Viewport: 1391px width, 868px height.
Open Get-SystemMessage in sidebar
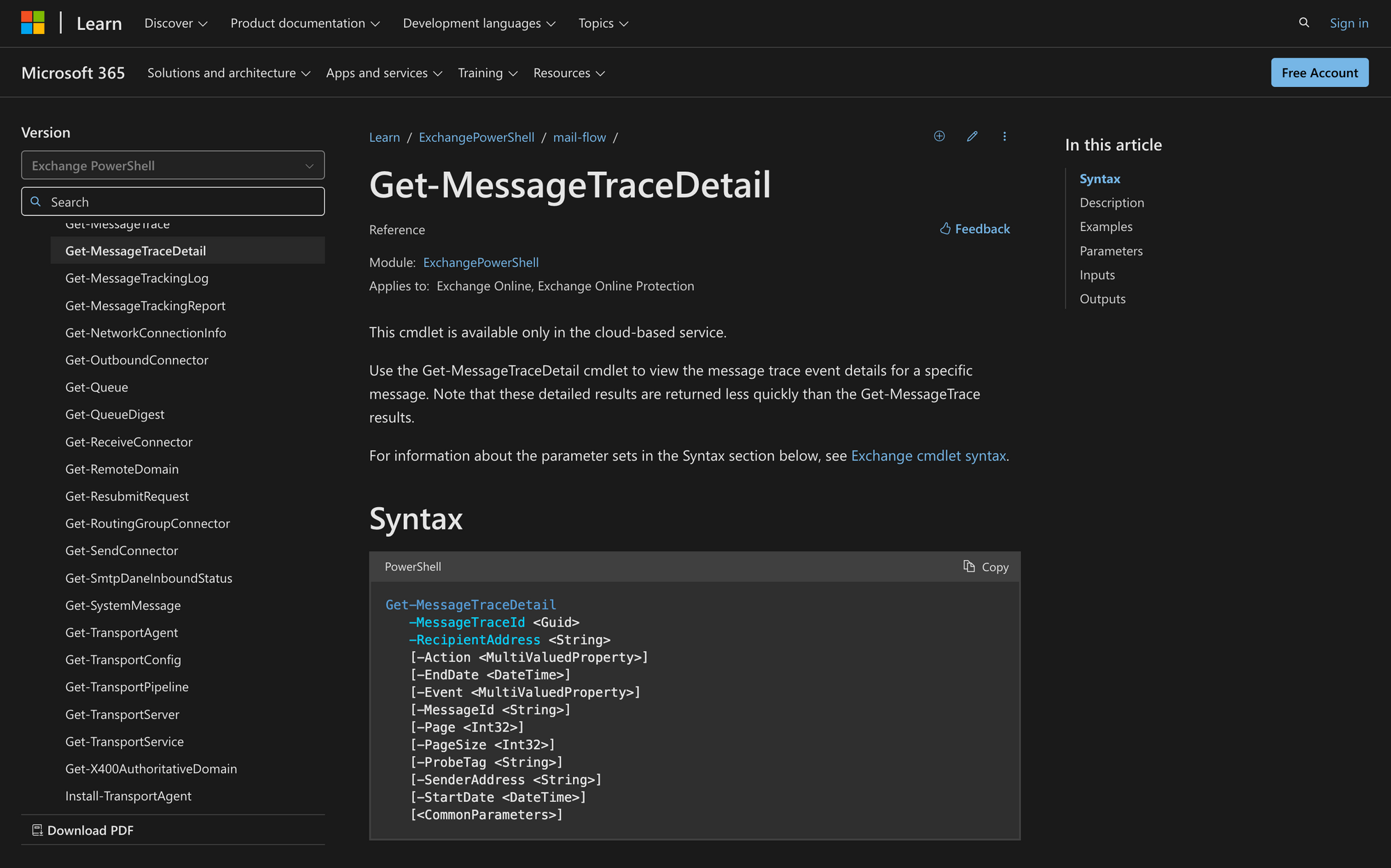pos(123,606)
